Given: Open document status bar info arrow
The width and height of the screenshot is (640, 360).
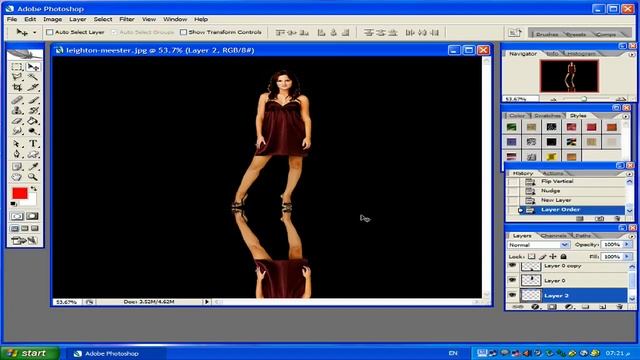Looking at the screenshot, I should pyautogui.click(x=207, y=302).
